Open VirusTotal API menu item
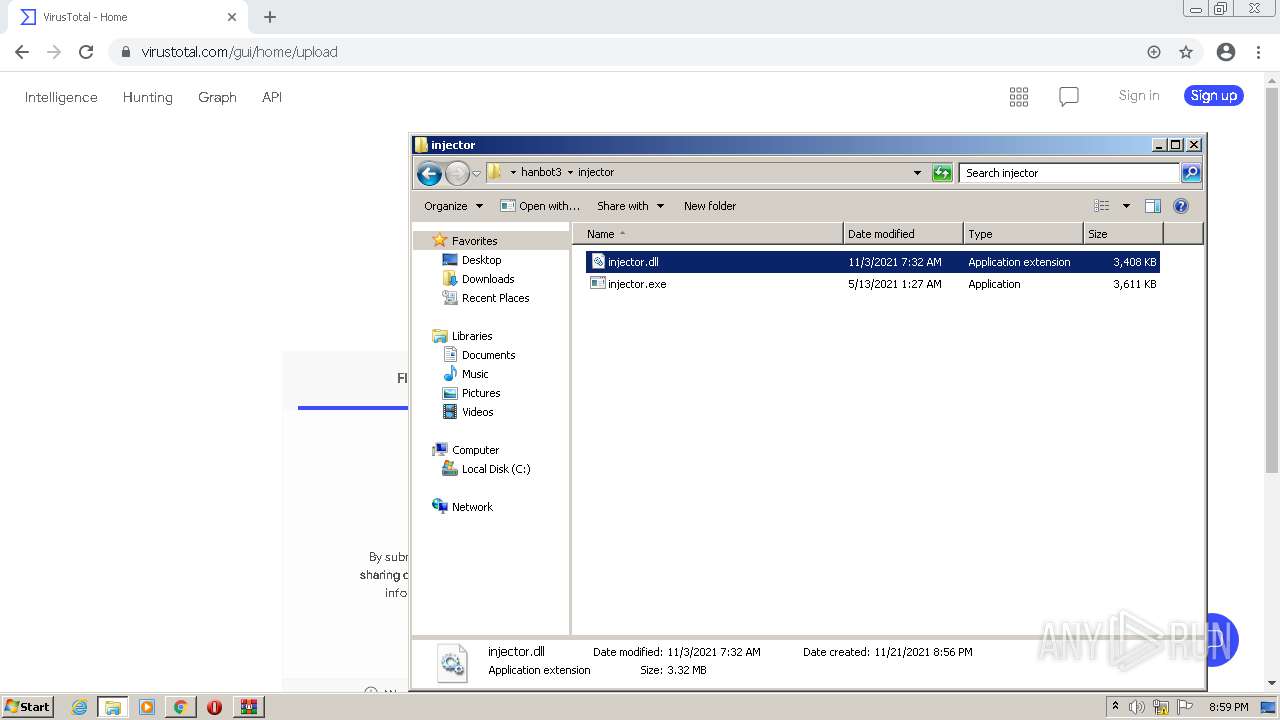Image resolution: width=1280 pixels, height=720 pixels. point(272,97)
